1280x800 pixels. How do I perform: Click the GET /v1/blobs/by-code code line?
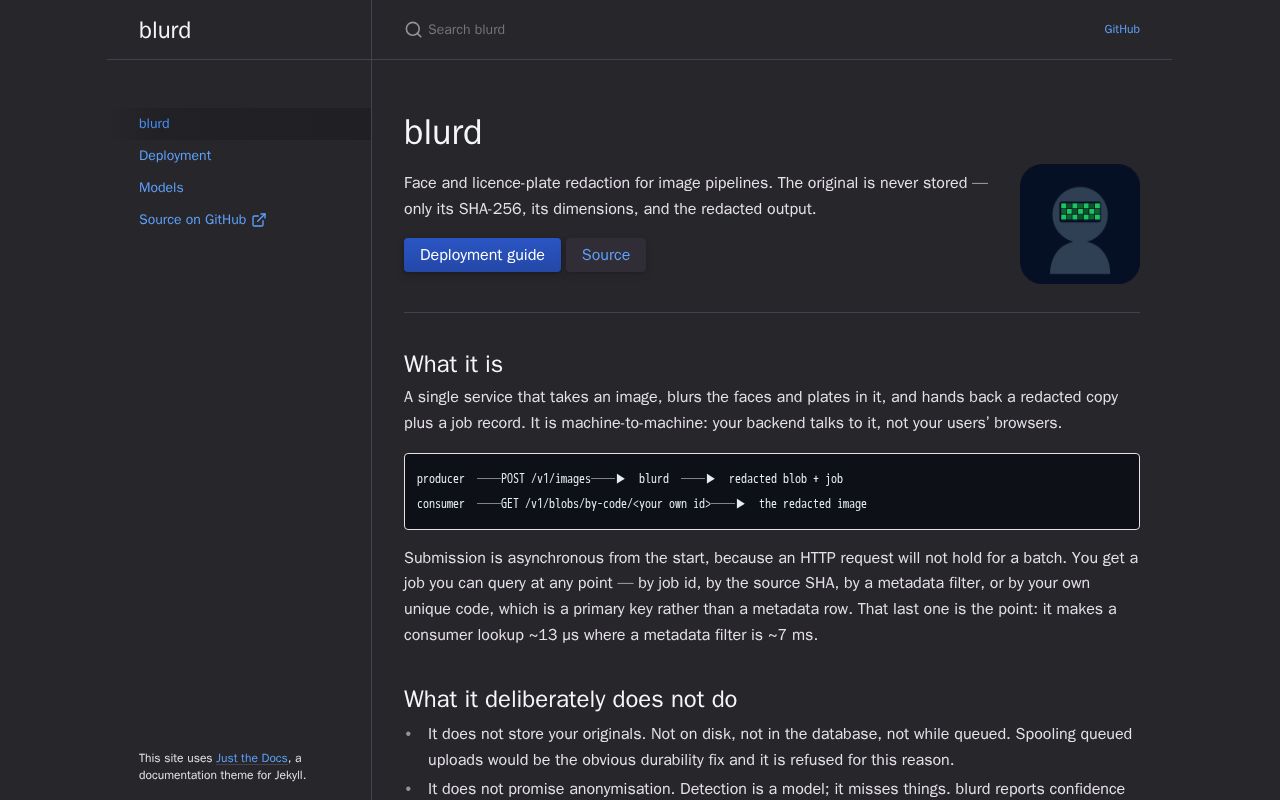(642, 504)
